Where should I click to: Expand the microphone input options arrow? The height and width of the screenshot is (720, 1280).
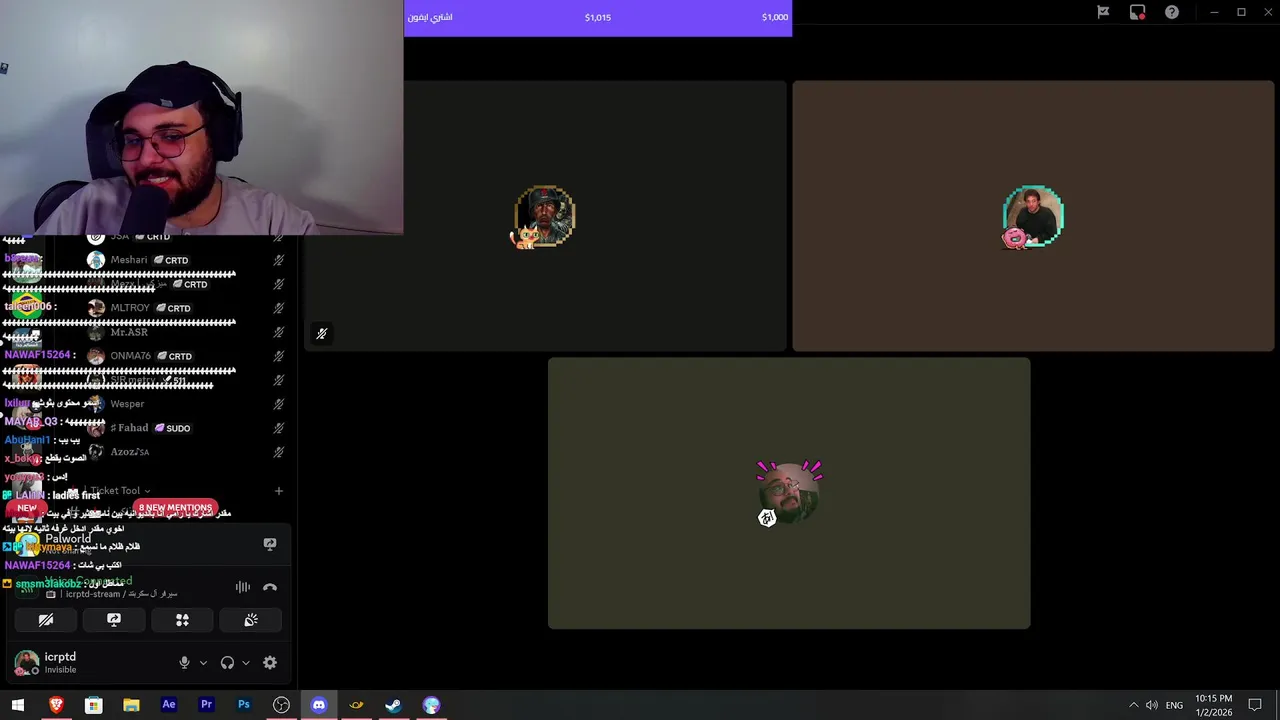point(203,662)
